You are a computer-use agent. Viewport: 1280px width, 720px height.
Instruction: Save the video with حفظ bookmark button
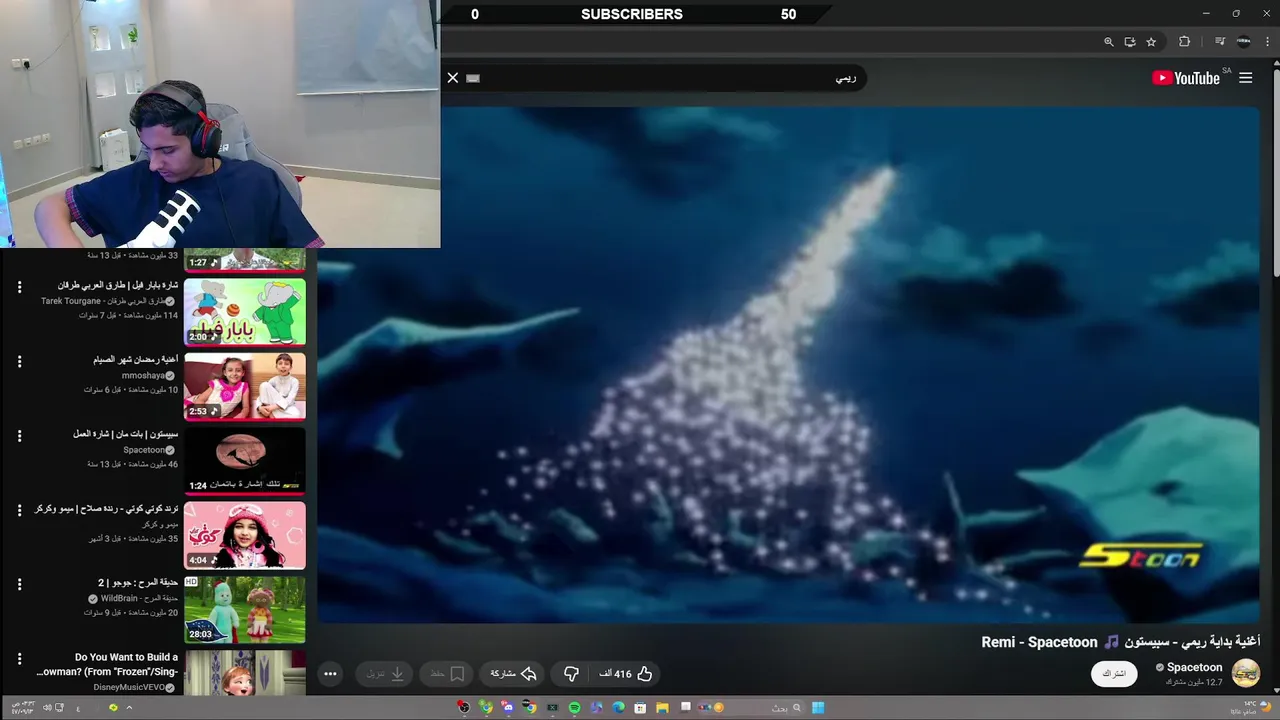click(446, 674)
